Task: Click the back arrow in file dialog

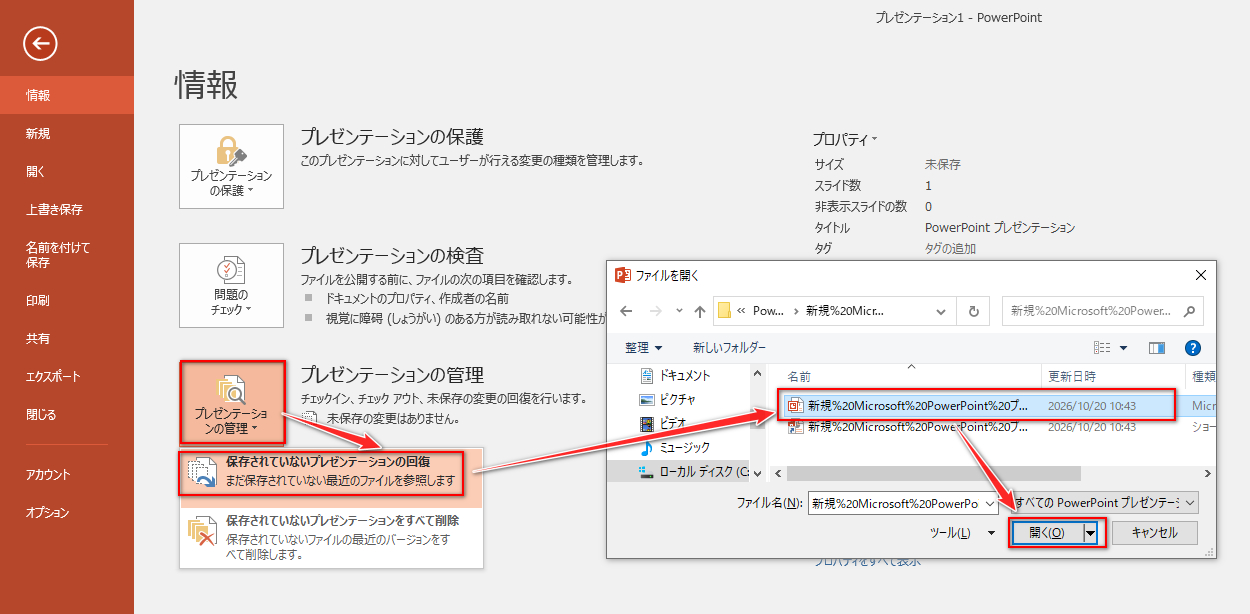Action: tap(626, 311)
